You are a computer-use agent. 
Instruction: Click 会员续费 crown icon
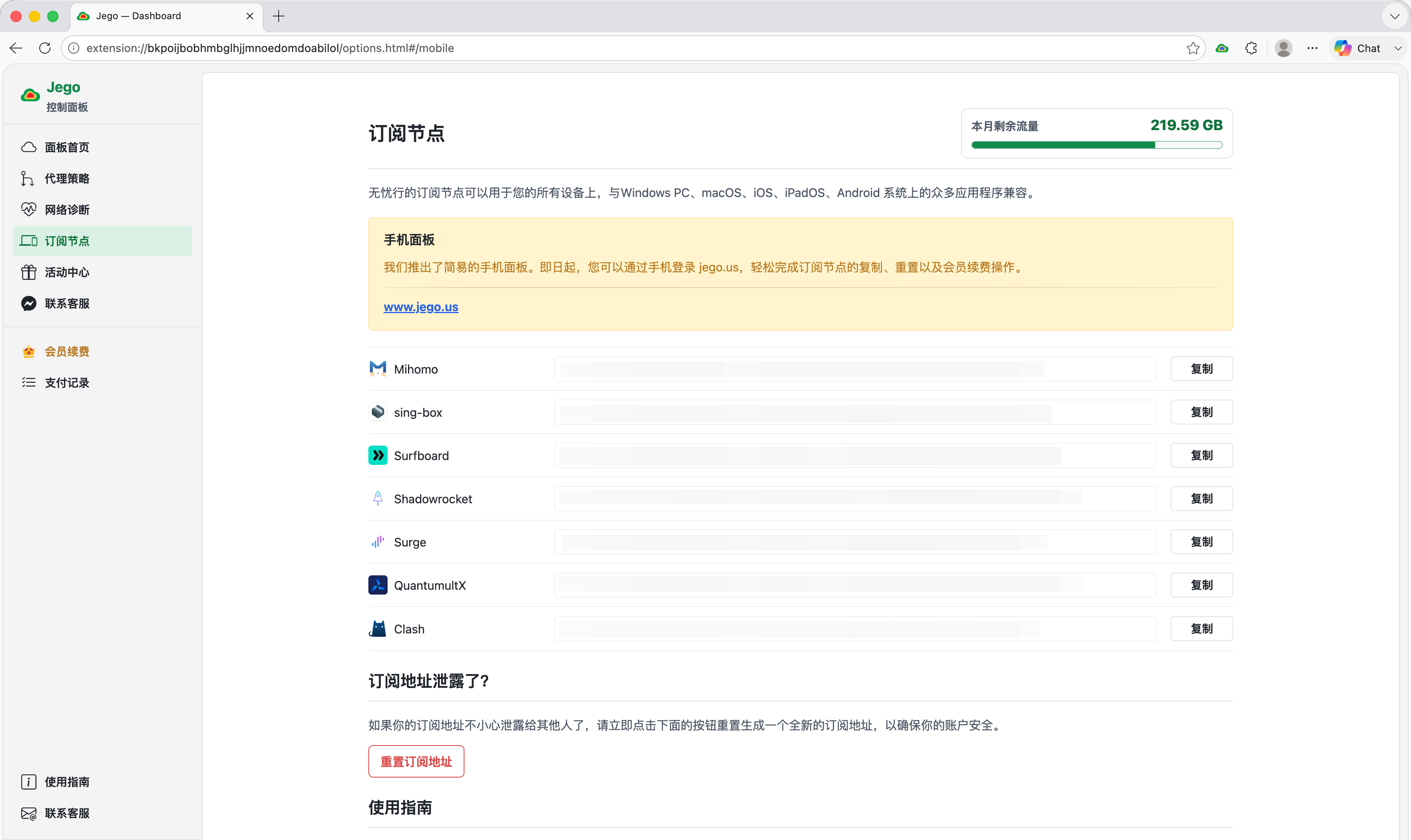[29, 352]
